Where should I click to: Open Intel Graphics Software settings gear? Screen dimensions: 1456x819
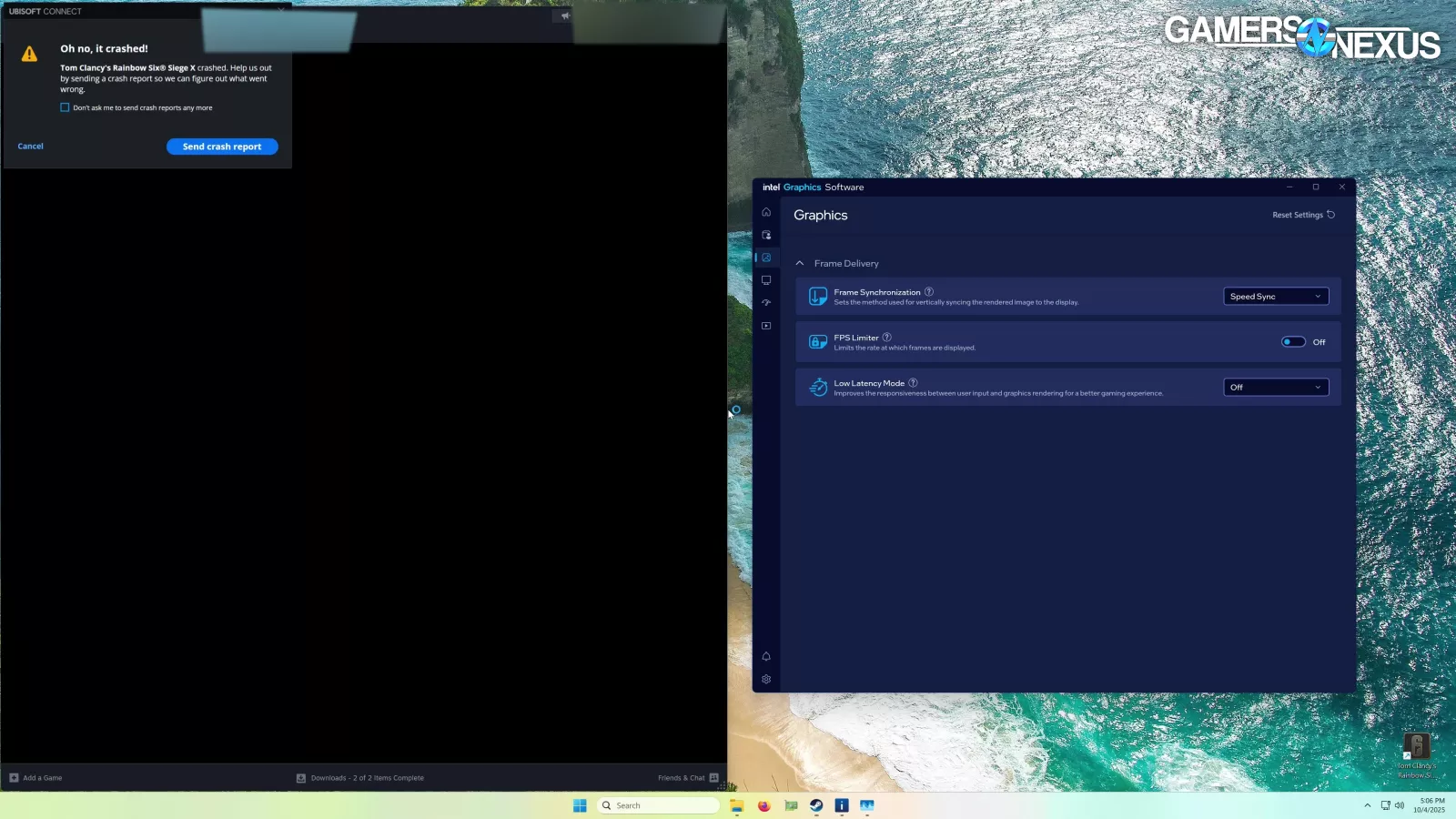766,680
